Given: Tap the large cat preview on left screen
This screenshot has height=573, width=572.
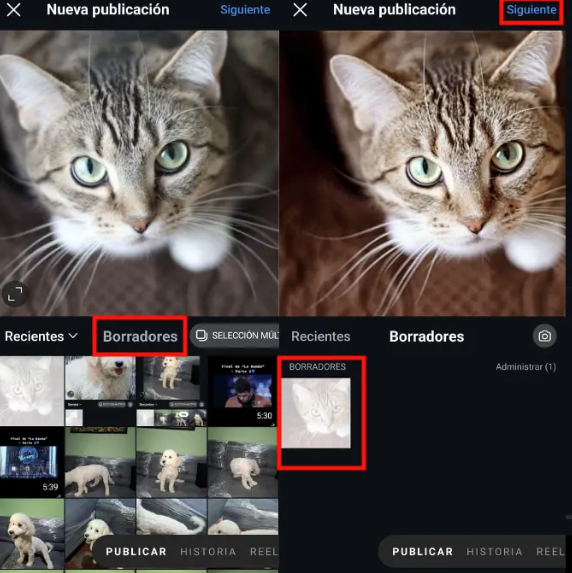Looking at the screenshot, I should click(x=139, y=173).
